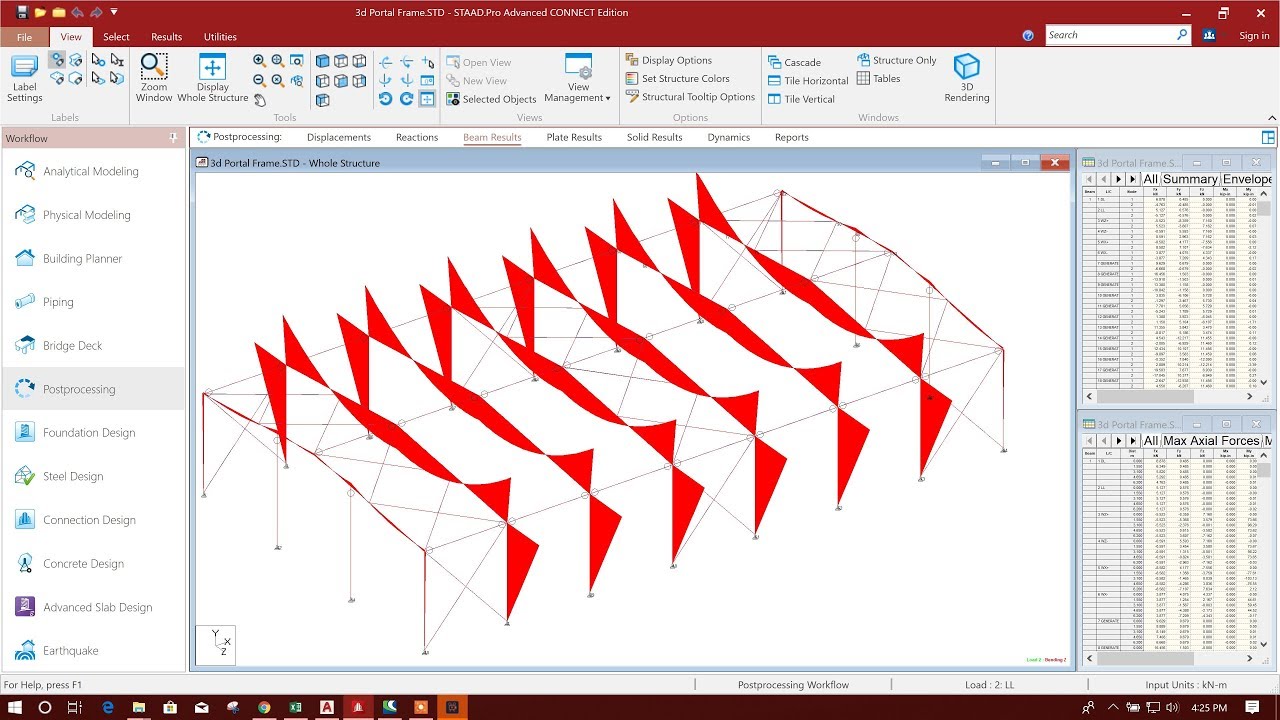Click the user account icon beside Sign in
The image size is (1280, 720).
point(1210,35)
